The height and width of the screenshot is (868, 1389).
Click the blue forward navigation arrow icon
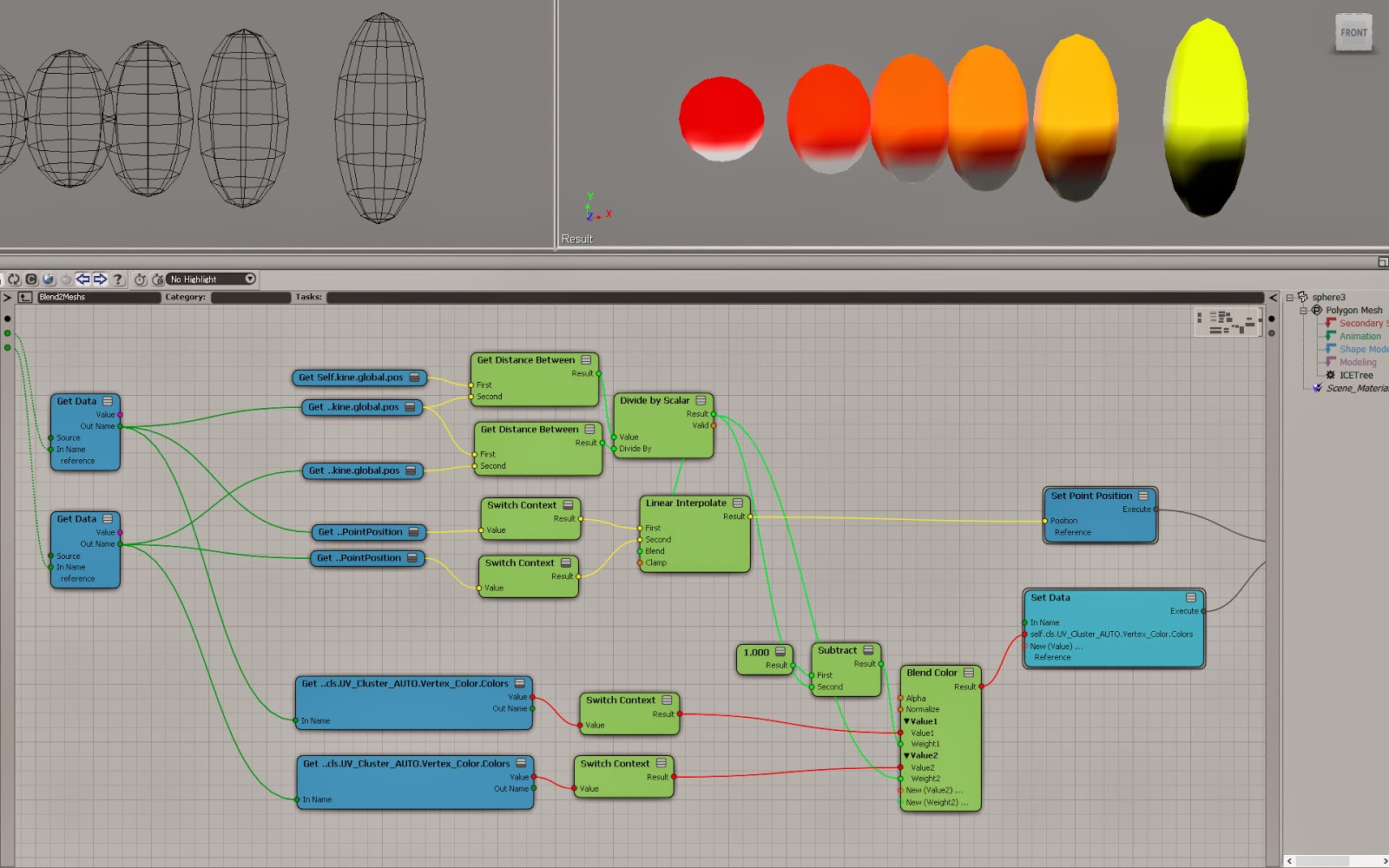[x=99, y=279]
